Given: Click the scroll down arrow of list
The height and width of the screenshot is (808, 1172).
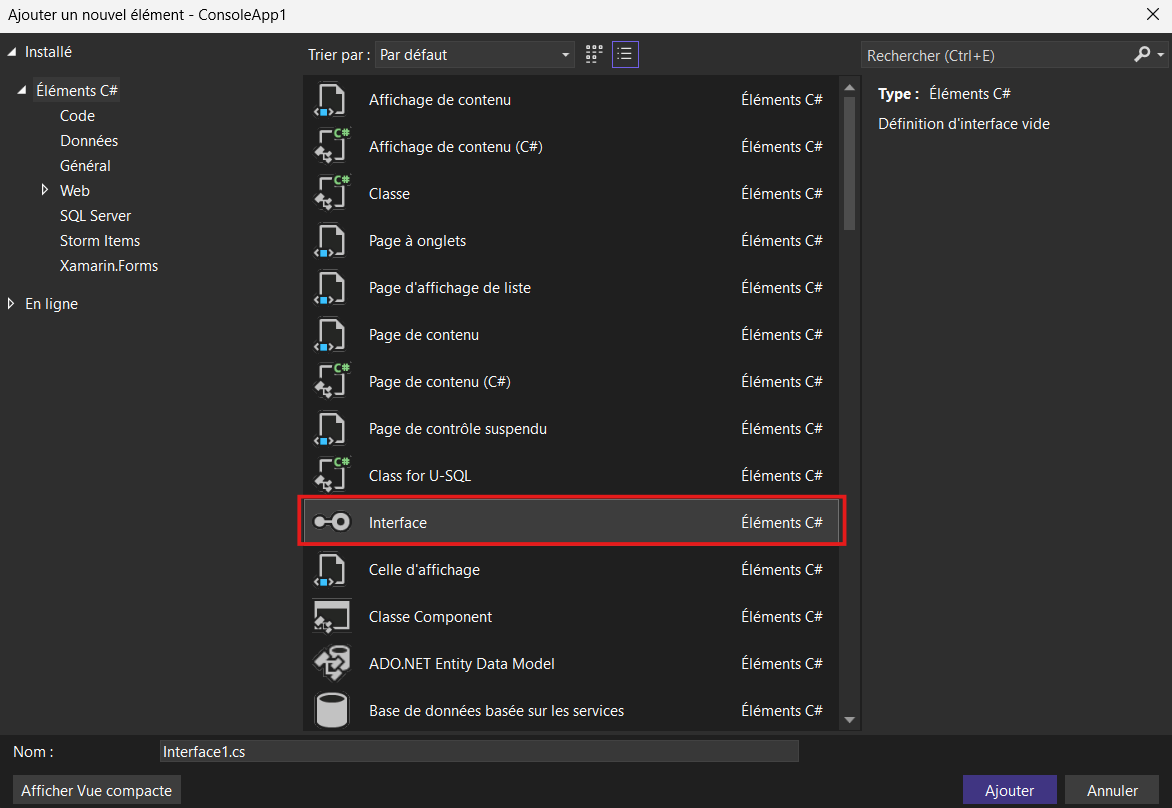Looking at the screenshot, I should [849, 720].
